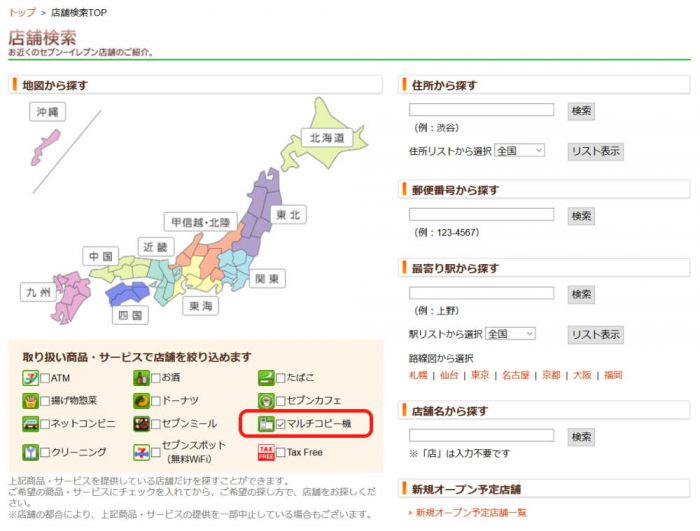This screenshot has width=700, height=531.
Task: Focus the nearest station input field
Action: 482,293
